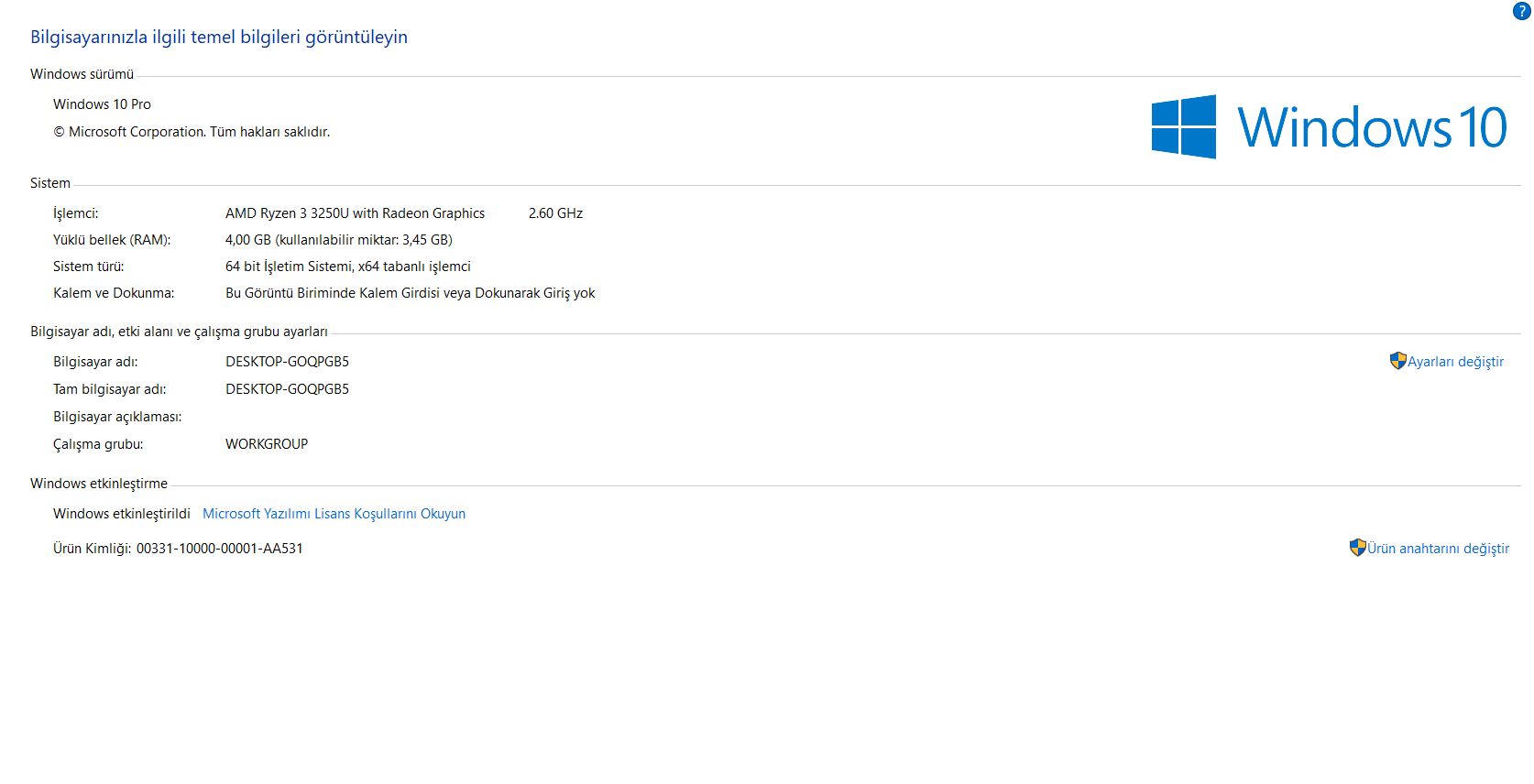Screen dimensions: 1534x784
Task: Click the 4,00 GB installed RAM value
Action: click(x=339, y=240)
